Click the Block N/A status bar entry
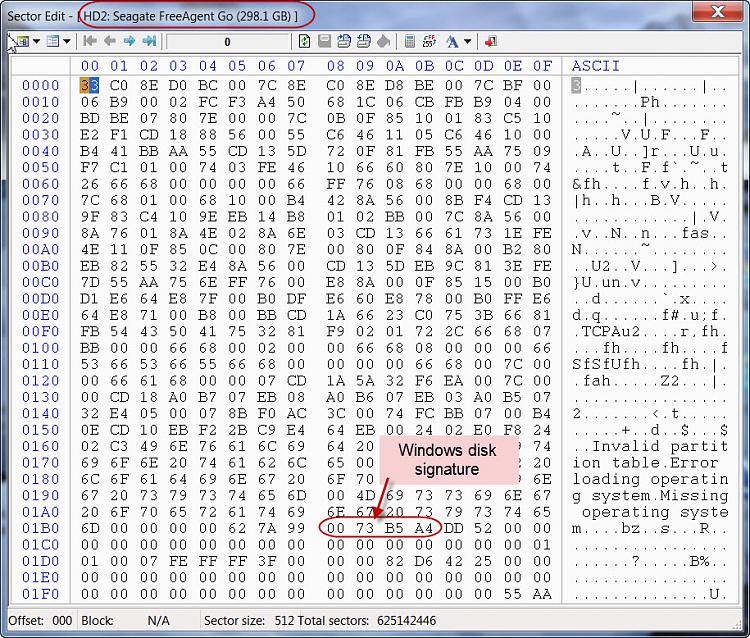The image size is (750, 638). tap(125, 621)
